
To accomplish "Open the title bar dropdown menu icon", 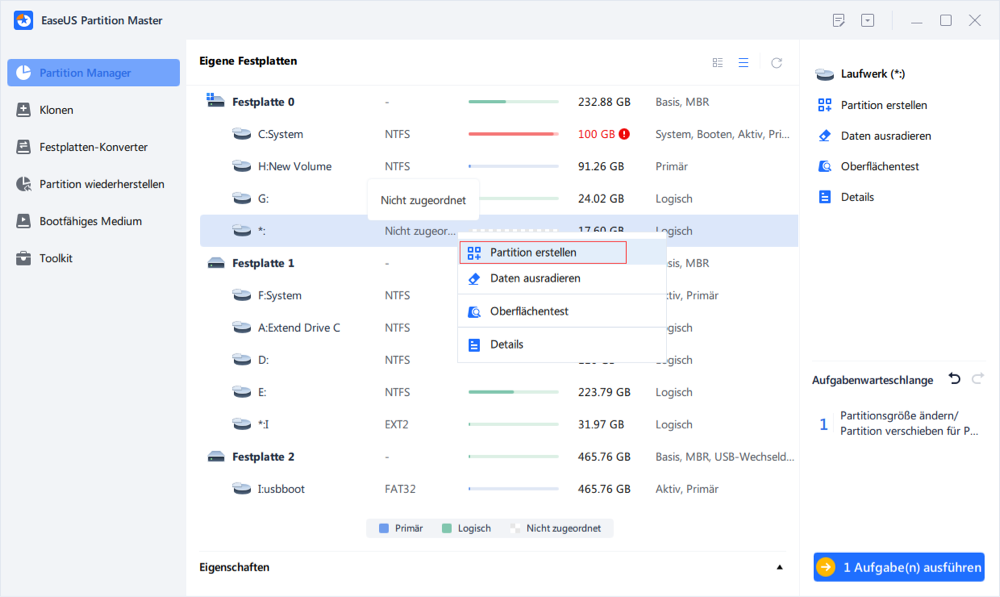I will pos(867,20).
